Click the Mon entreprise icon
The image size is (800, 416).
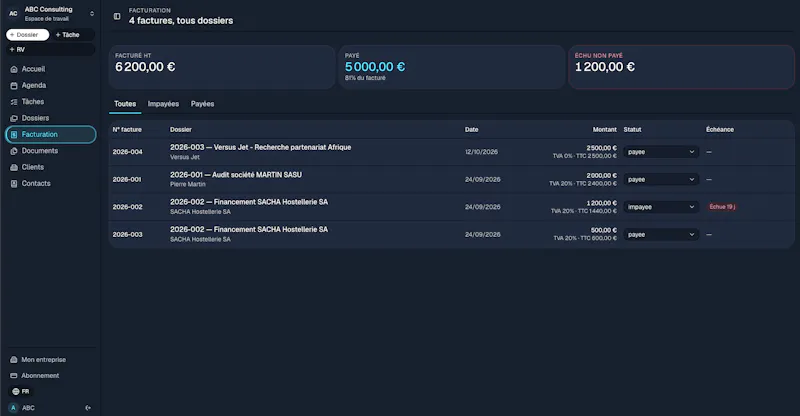[14, 360]
